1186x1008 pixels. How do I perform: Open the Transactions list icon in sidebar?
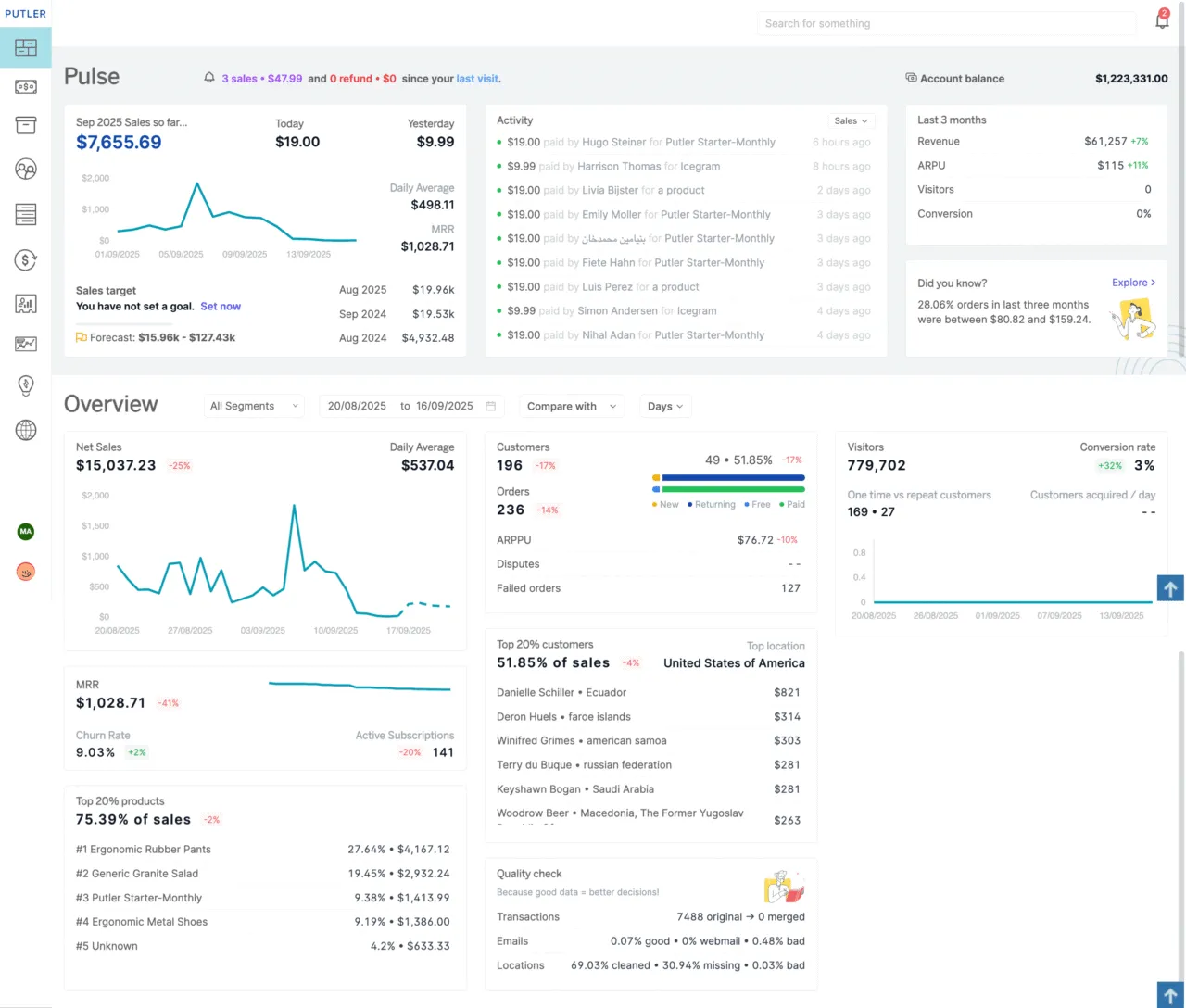[x=26, y=214]
